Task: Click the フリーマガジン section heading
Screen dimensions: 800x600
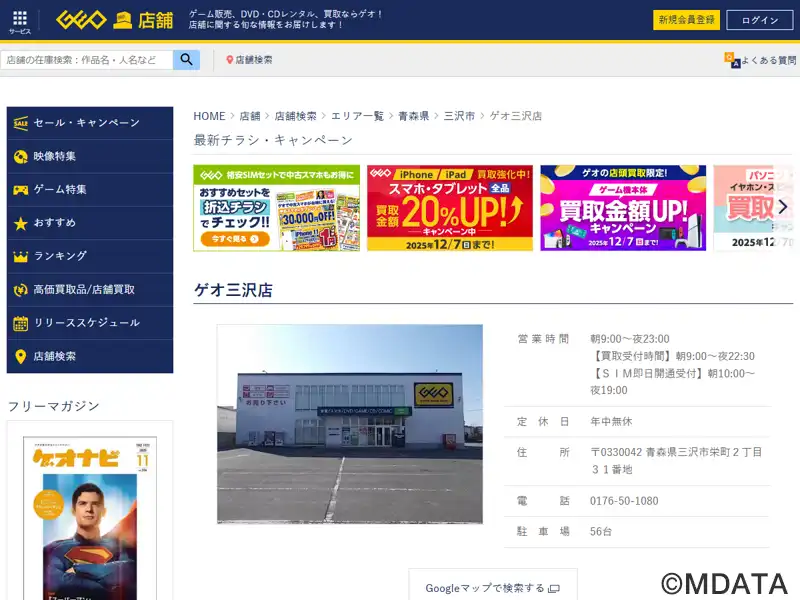Action: [54, 406]
